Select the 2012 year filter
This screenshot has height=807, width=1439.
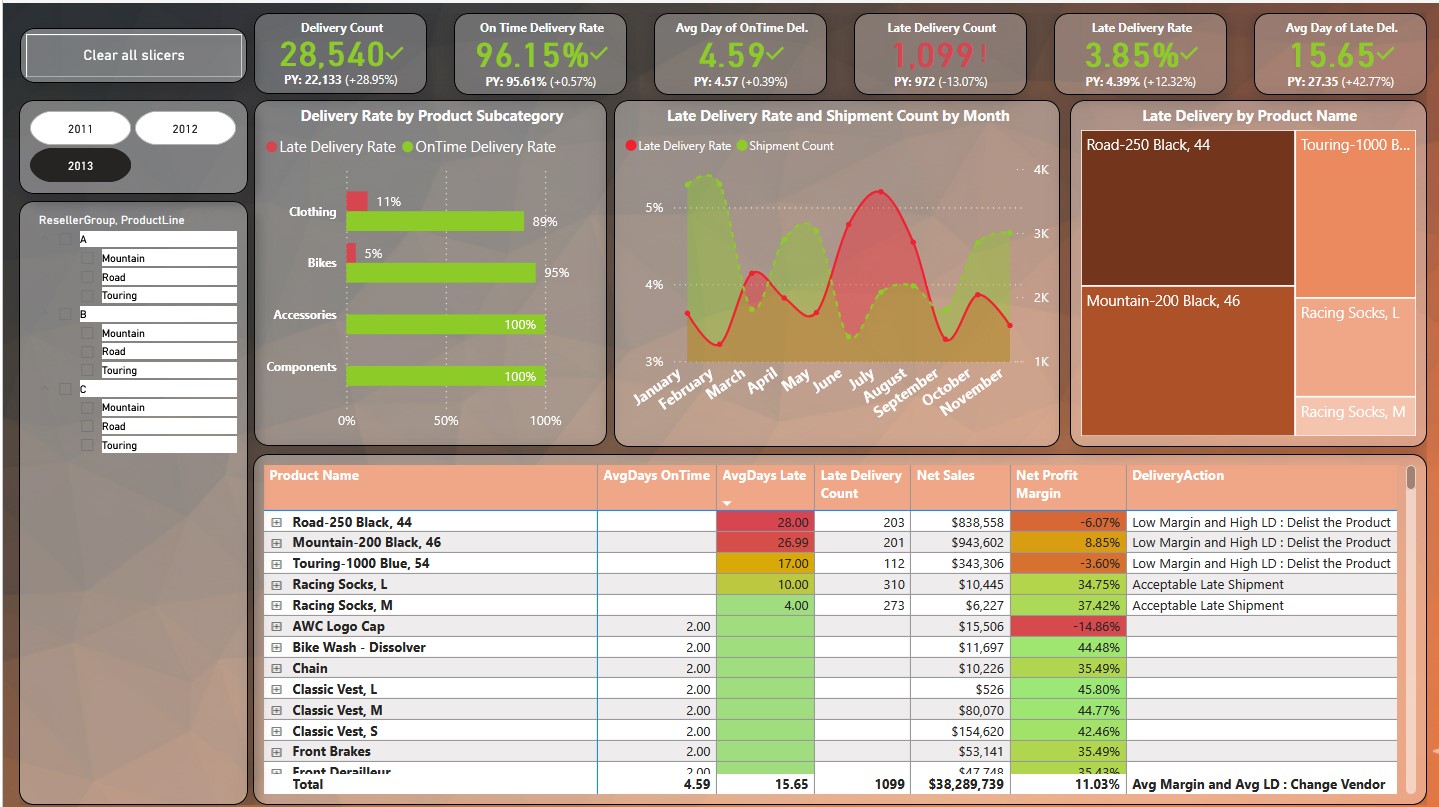[184, 128]
